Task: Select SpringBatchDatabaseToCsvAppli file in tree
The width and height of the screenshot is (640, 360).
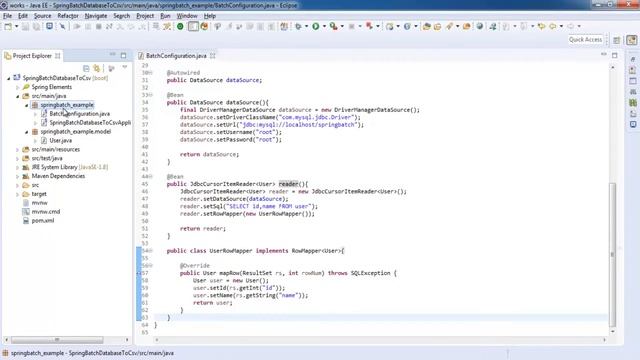Action: [90, 122]
